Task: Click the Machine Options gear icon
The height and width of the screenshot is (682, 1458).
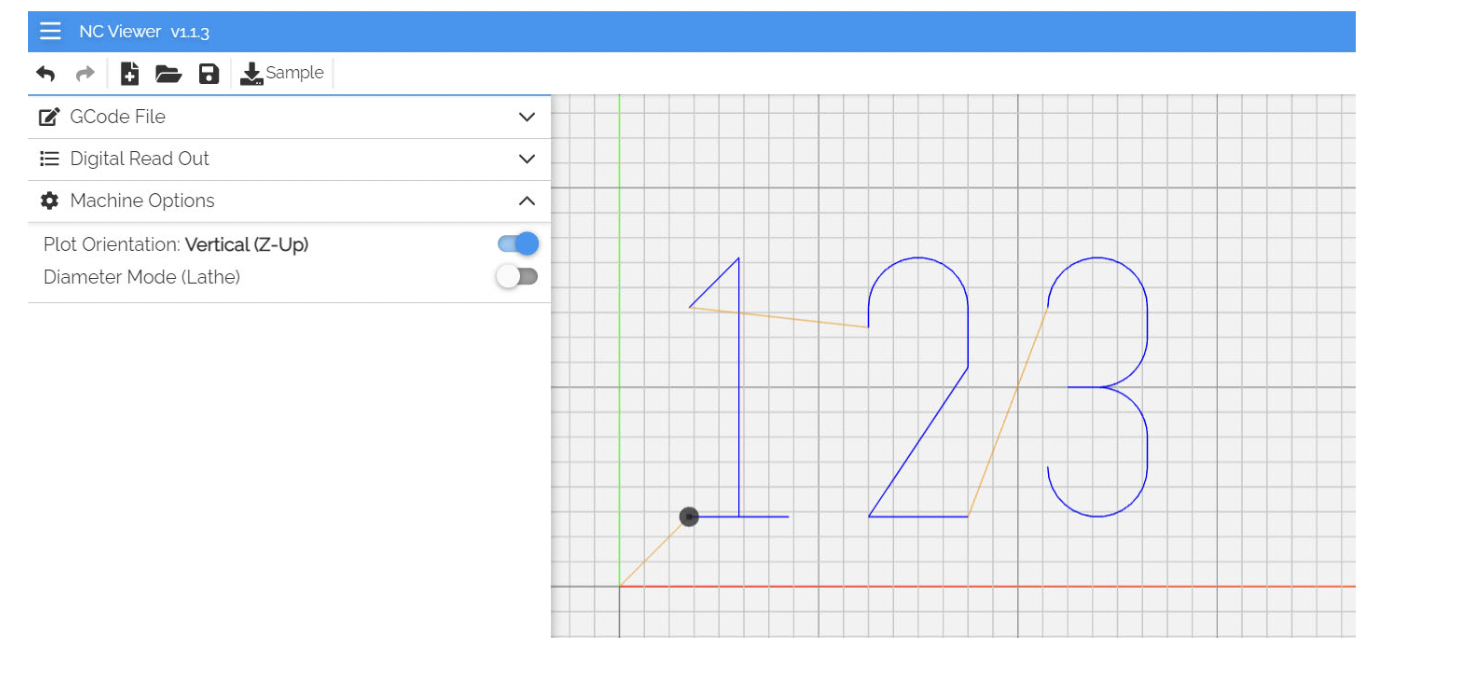Action: (x=48, y=201)
